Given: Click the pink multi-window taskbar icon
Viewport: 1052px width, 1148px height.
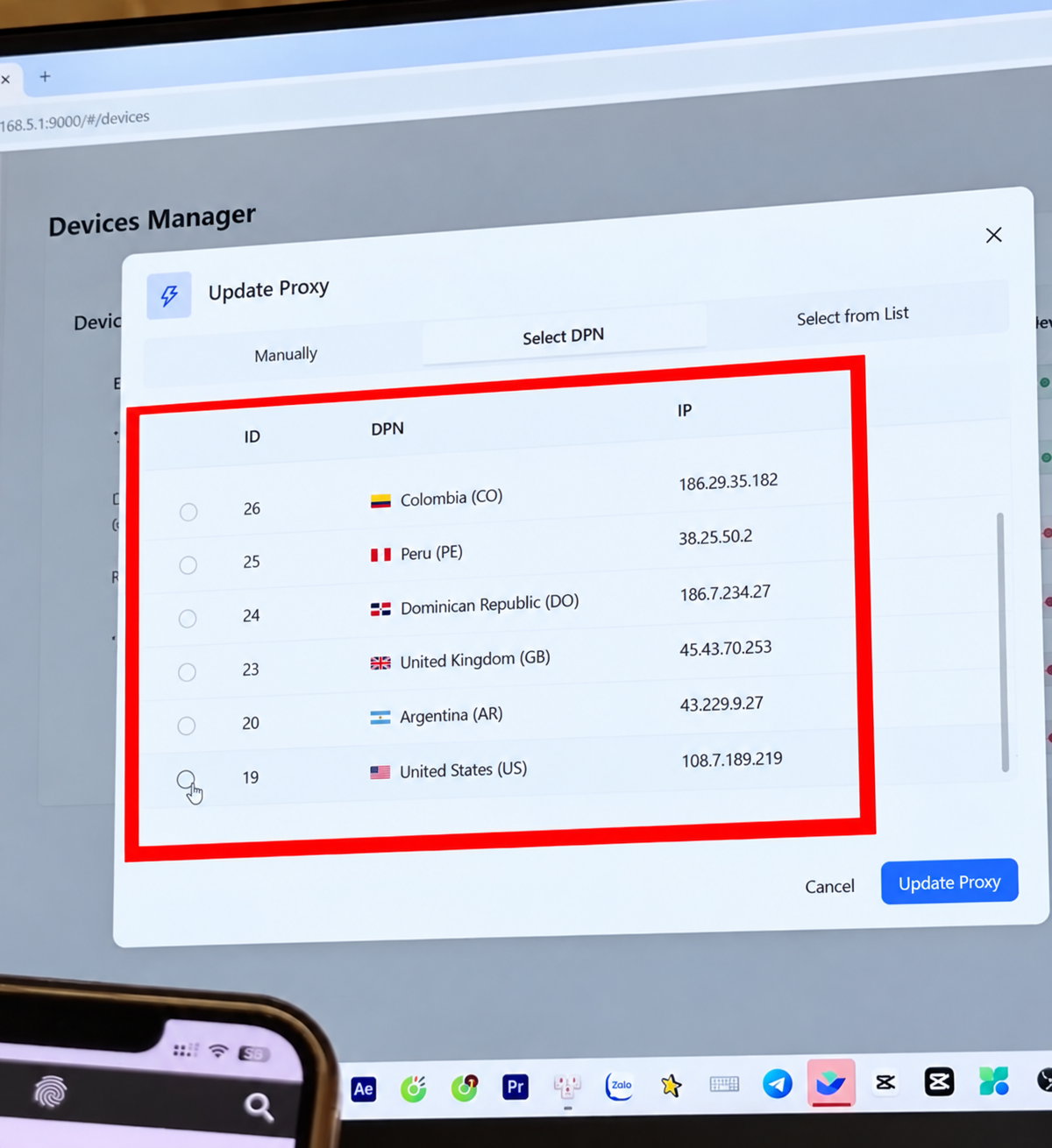Looking at the screenshot, I should coord(567,1087).
